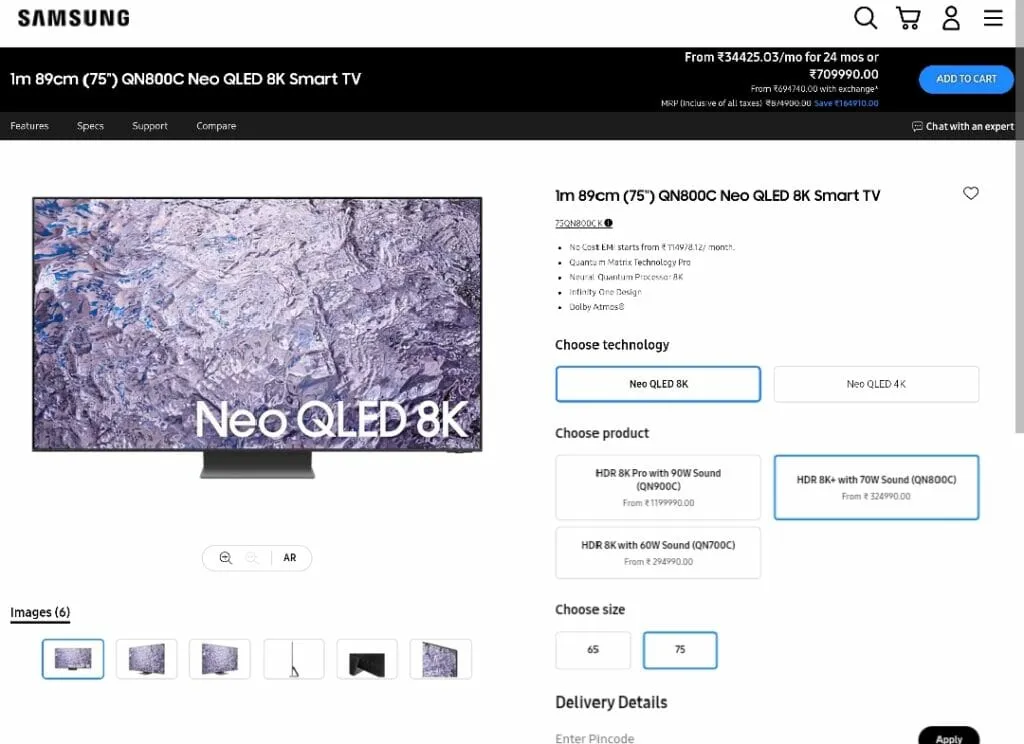Click the "Choose size" heading
The width and height of the screenshot is (1024, 744).
coord(590,609)
